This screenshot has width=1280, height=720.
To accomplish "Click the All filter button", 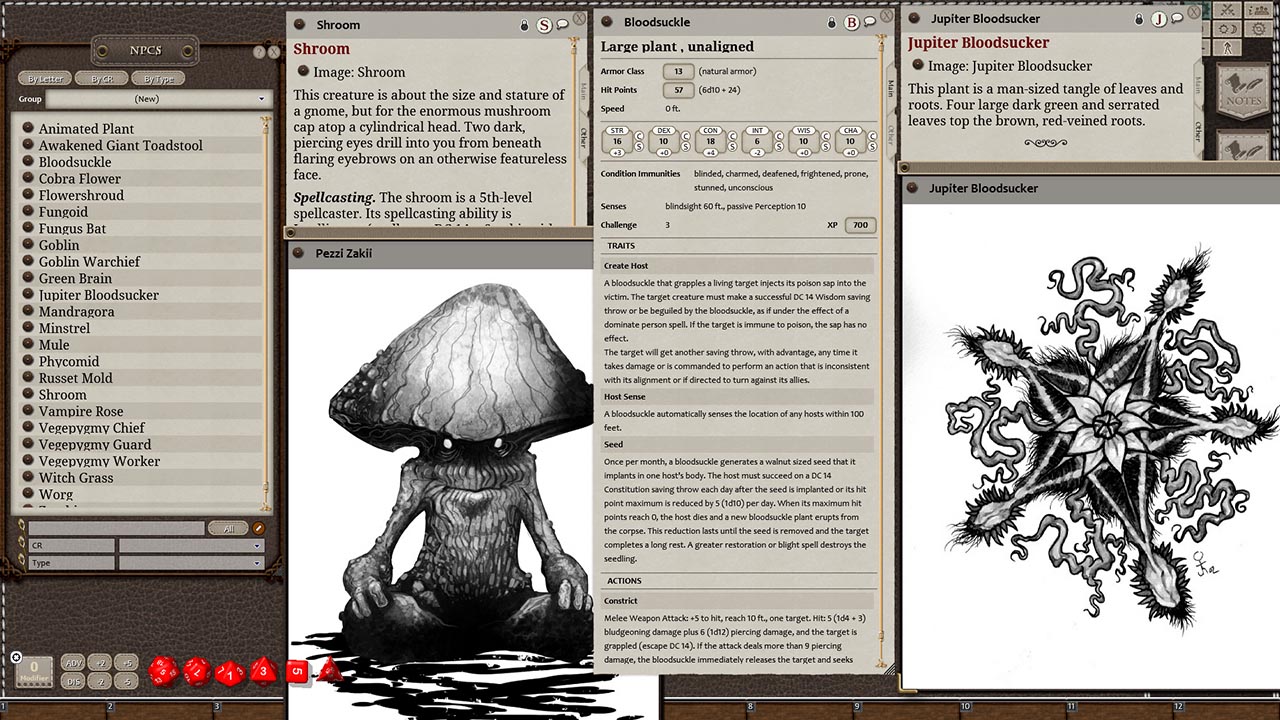I will (229, 528).
